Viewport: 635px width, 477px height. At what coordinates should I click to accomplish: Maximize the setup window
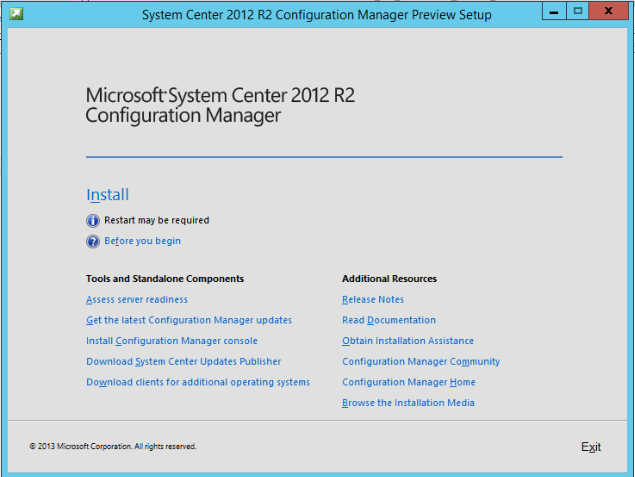pyautogui.click(x=577, y=11)
